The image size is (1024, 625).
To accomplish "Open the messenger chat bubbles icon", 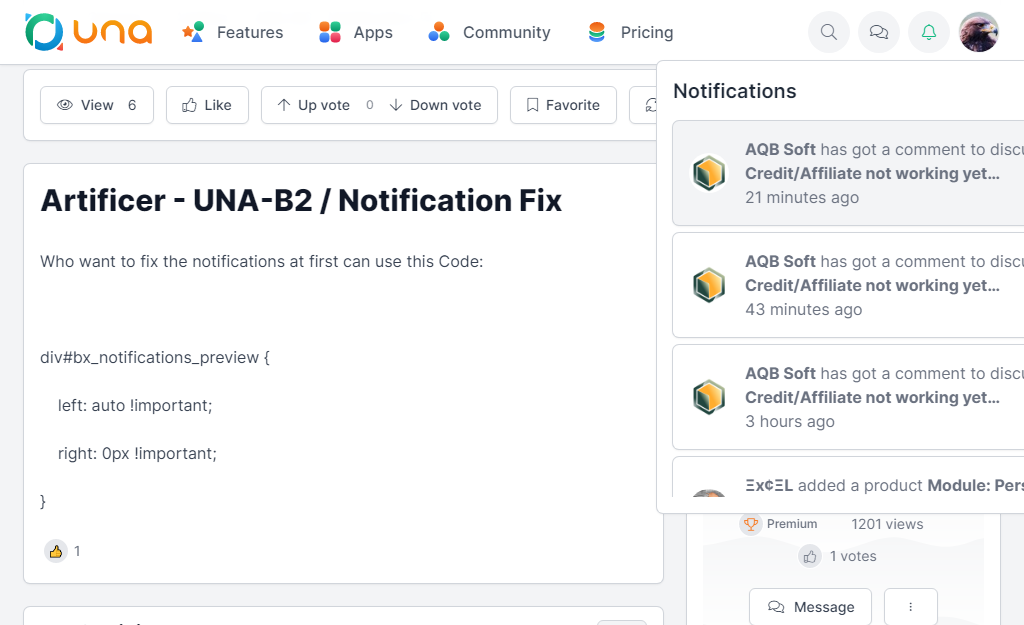I will (879, 32).
